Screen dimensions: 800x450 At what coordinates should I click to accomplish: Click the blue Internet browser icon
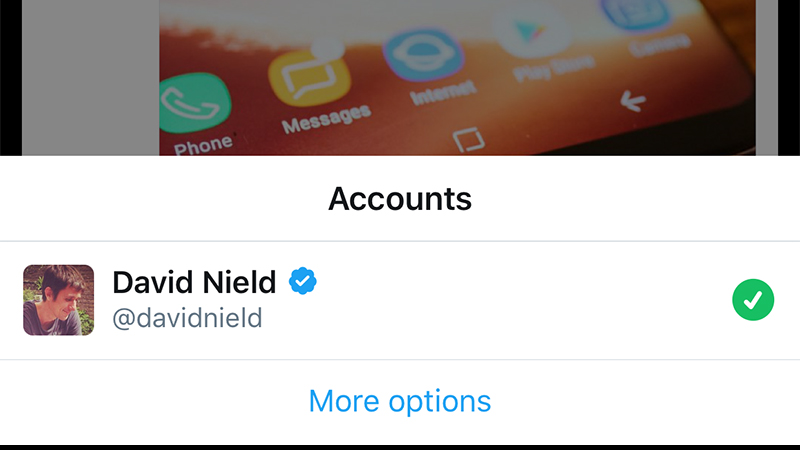click(424, 54)
